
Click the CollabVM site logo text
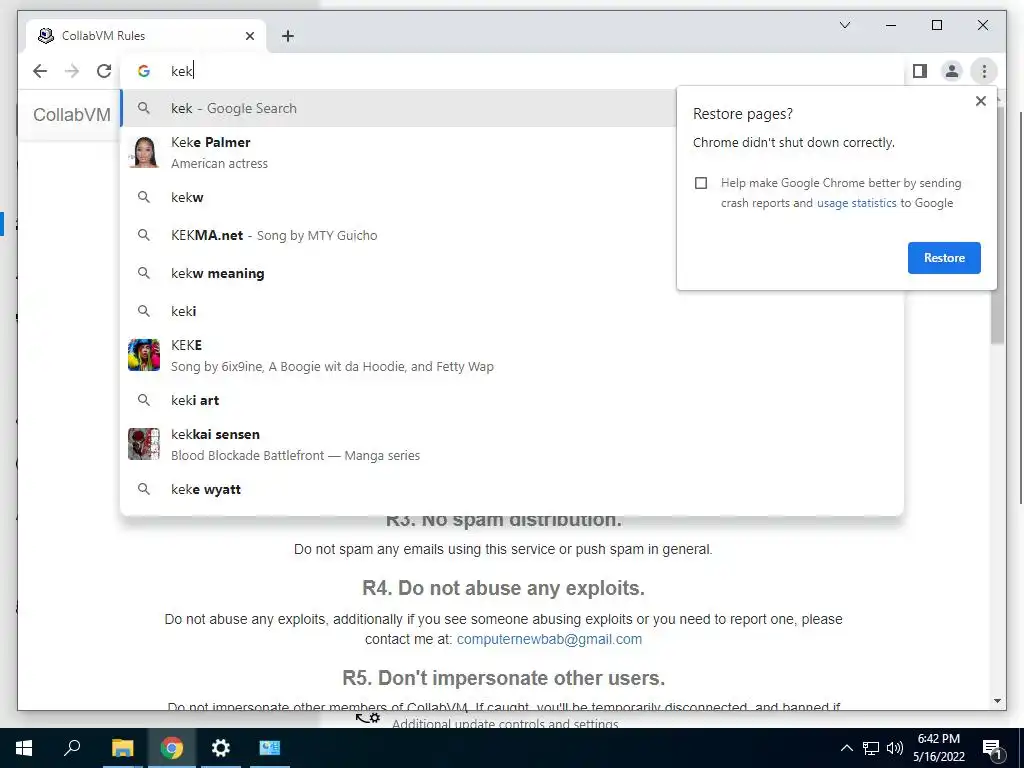click(x=72, y=115)
